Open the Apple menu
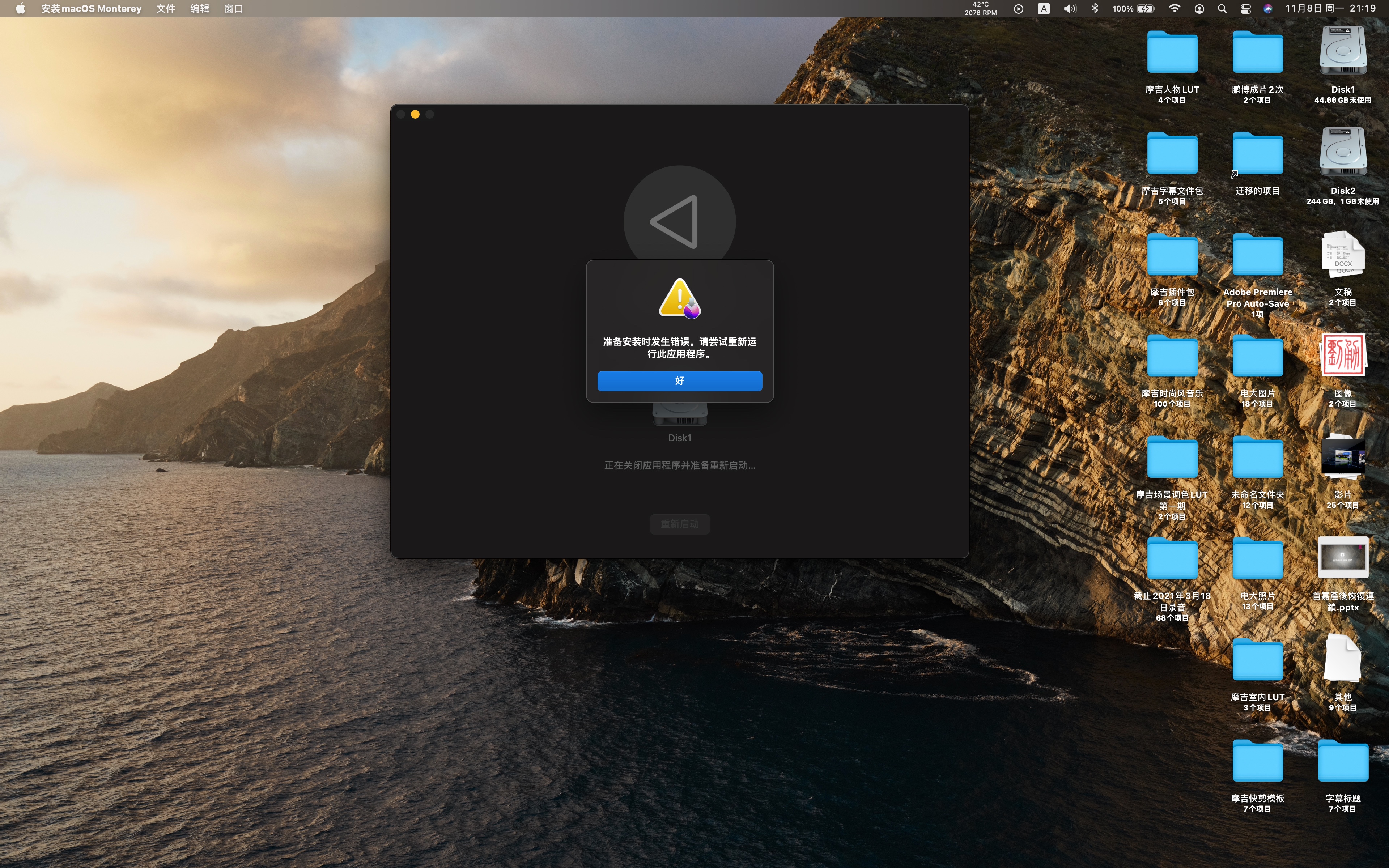This screenshot has height=868, width=1389. pos(21,9)
